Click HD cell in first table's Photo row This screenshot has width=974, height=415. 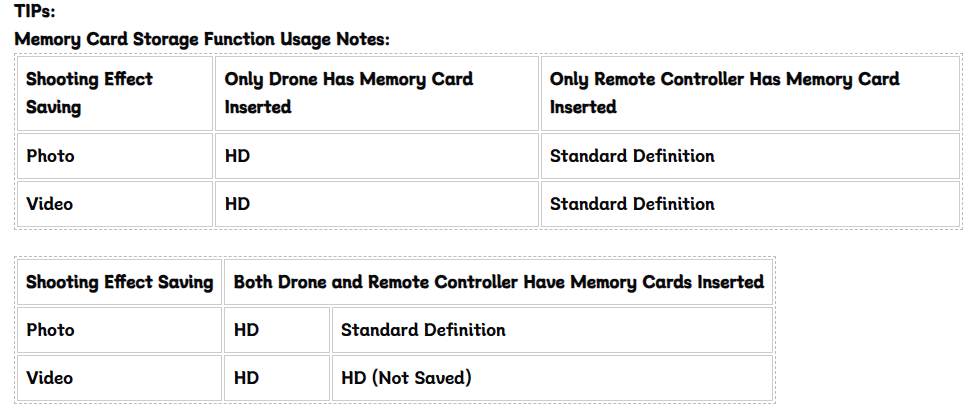coord(238,156)
